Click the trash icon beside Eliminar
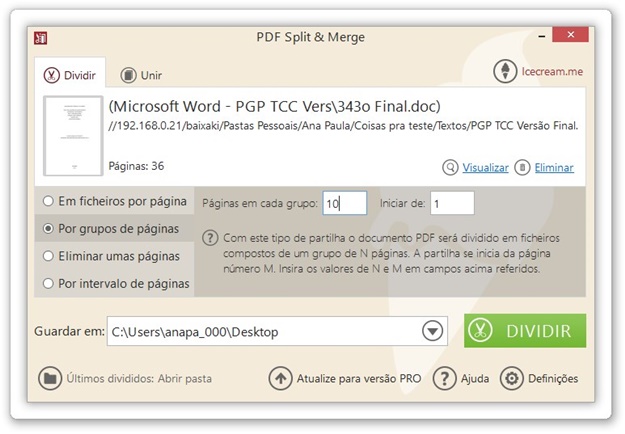Screen dimensions: 625x434 [x=523, y=167]
